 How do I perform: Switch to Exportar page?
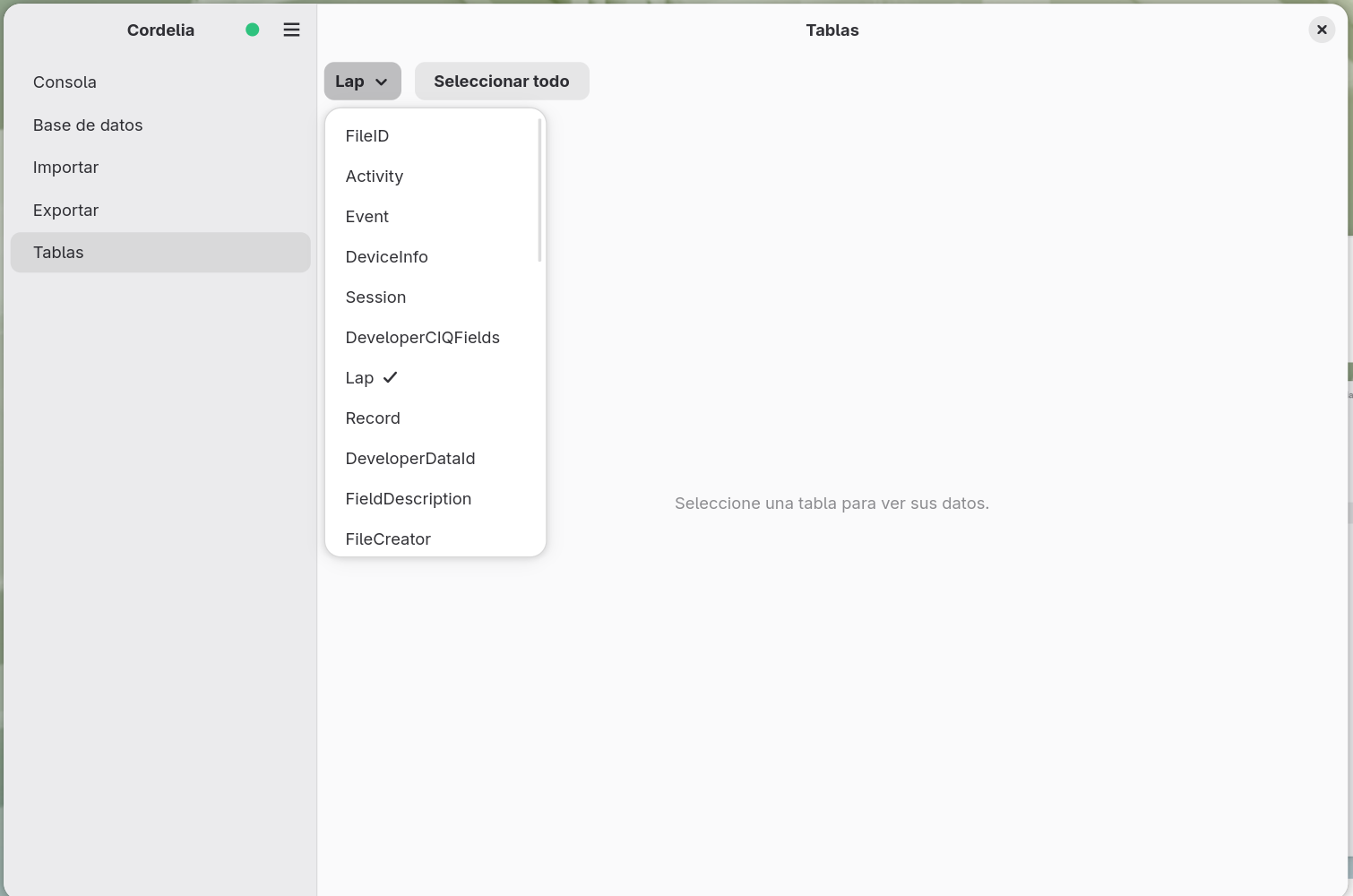pos(160,210)
